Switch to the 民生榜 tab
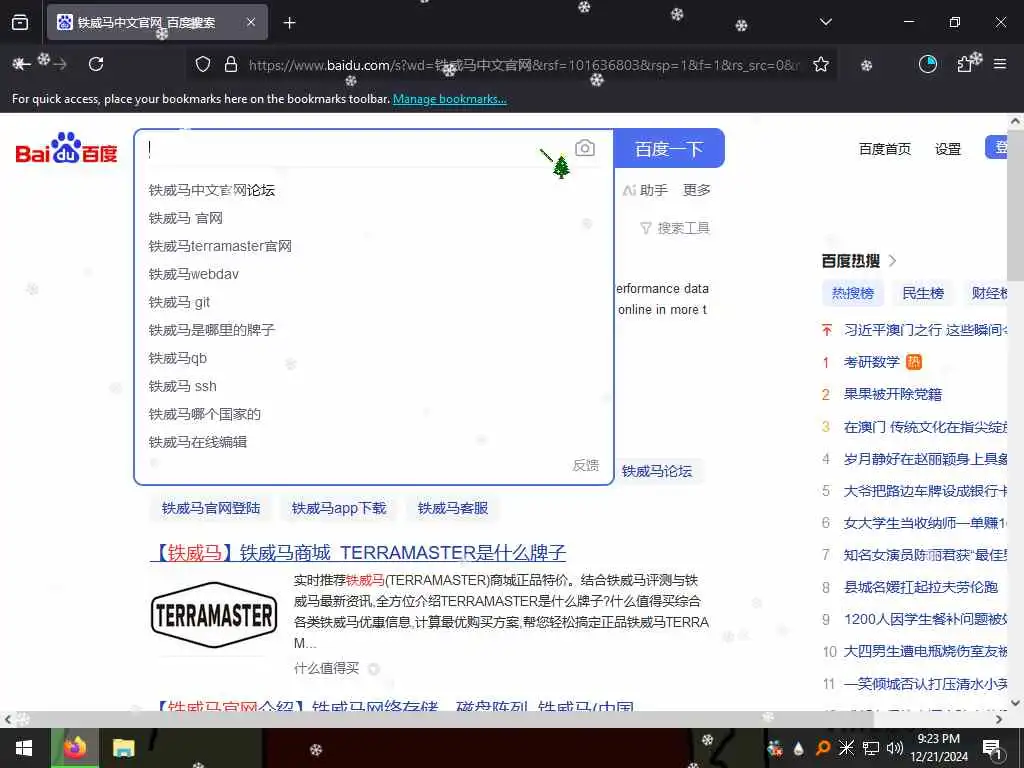The height and width of the screenshot is (768, 1024). coord(923,293)
